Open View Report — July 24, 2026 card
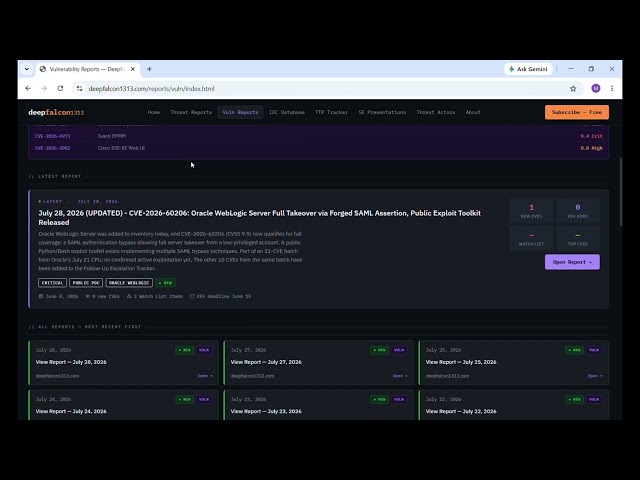The height and width of the screenshot is (480, 640). [x=123, y=405]
